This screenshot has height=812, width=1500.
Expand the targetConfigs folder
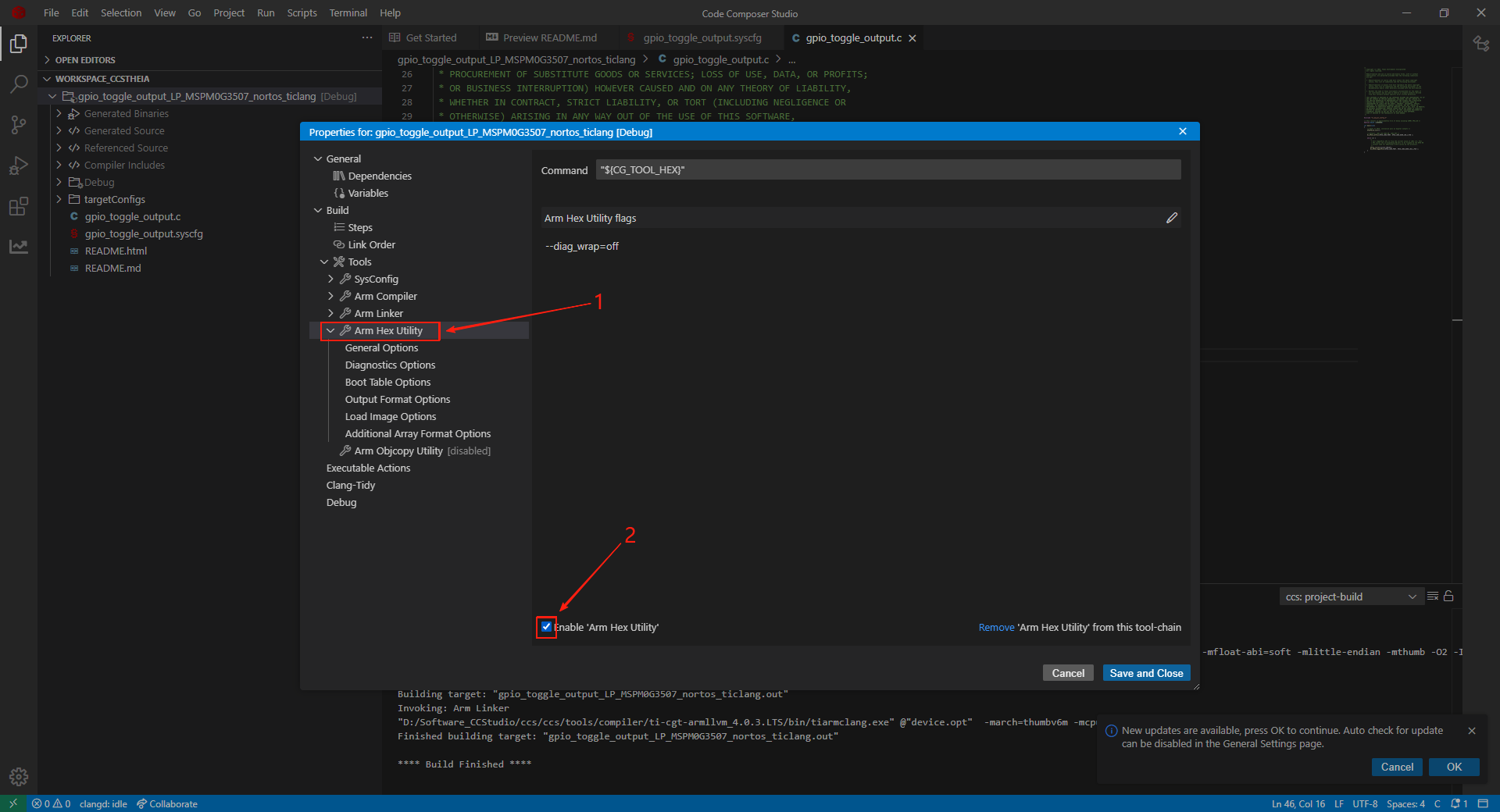pyautogui.click(x=59, y=199)
